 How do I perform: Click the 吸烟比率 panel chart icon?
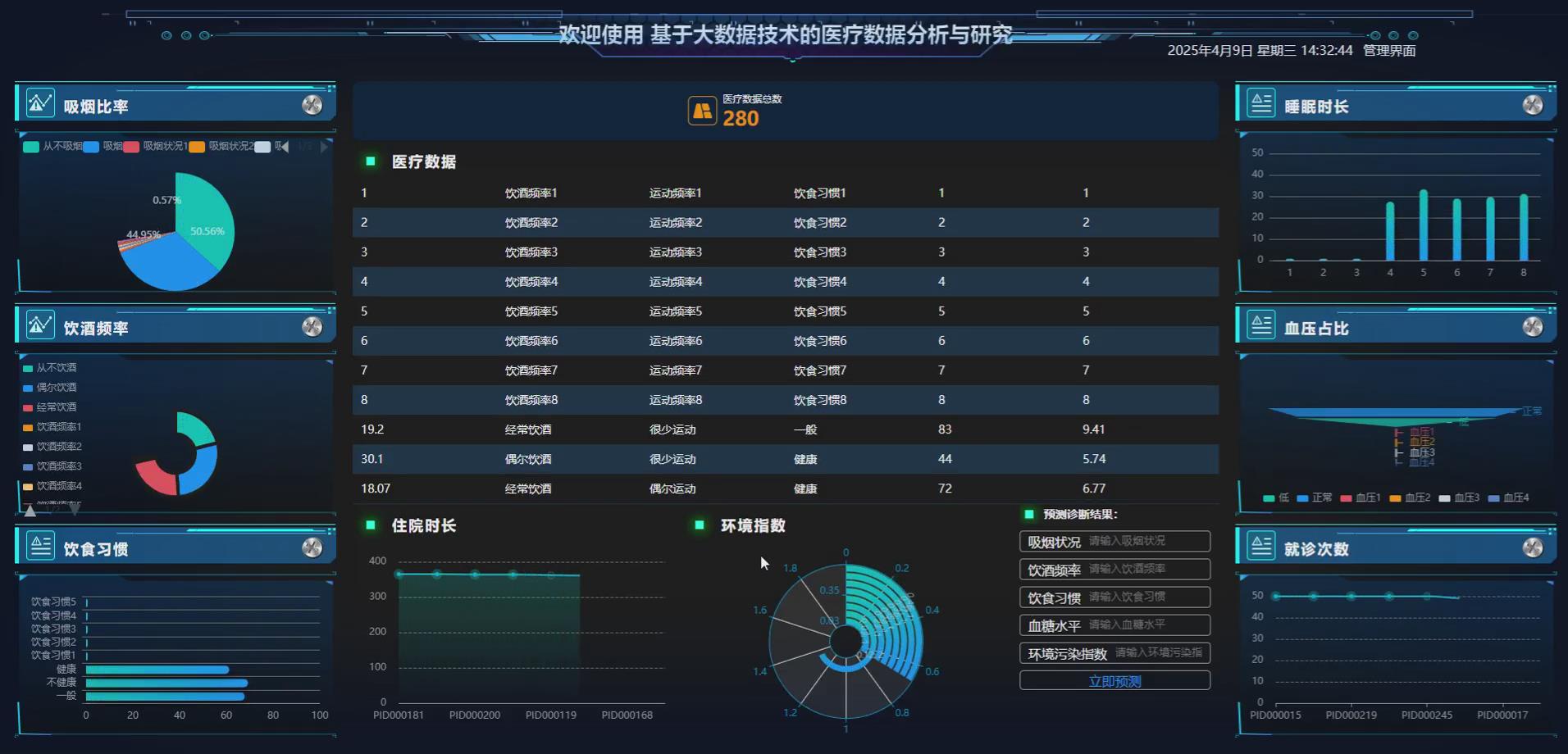[x=40, y=103]
